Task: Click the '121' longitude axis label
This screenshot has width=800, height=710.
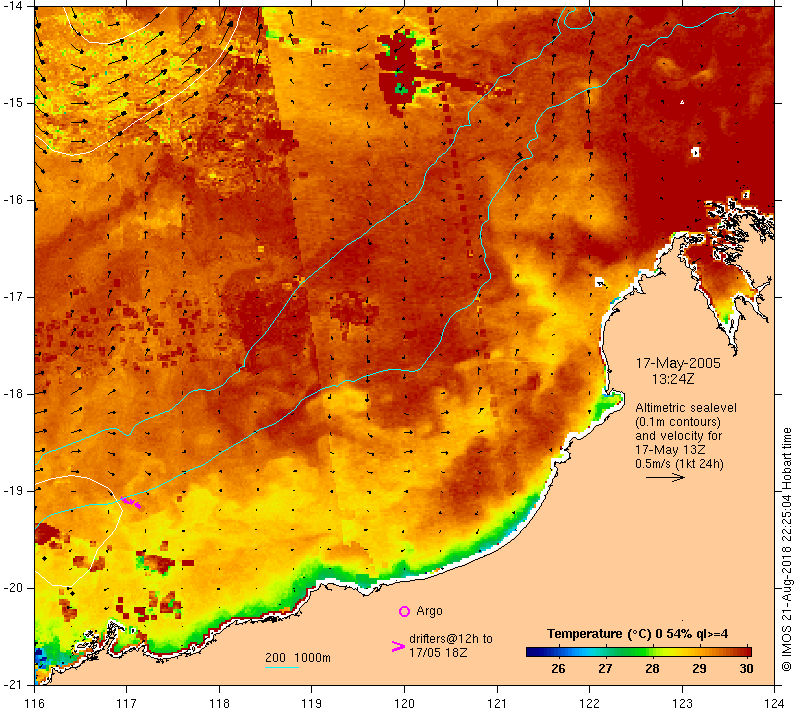Action: [497, 703]
